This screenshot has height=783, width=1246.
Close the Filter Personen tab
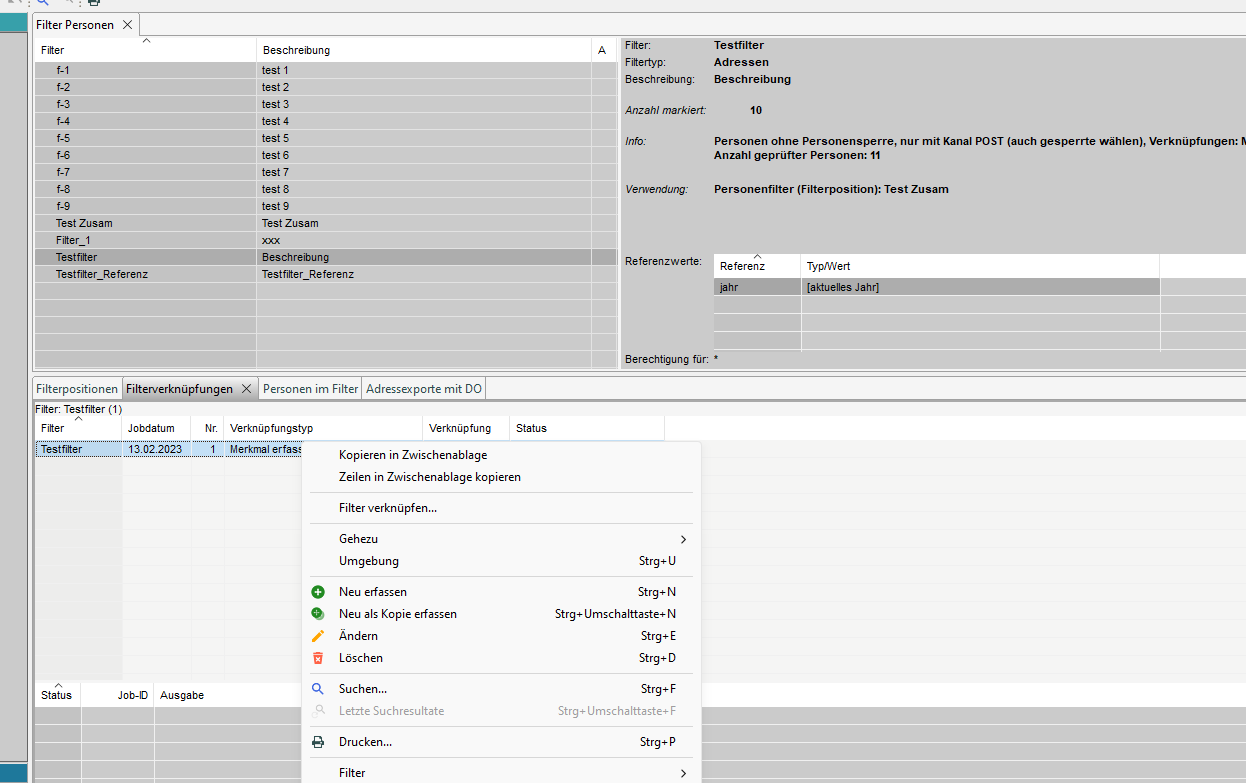pyautogui.click(x=127, y=25)
